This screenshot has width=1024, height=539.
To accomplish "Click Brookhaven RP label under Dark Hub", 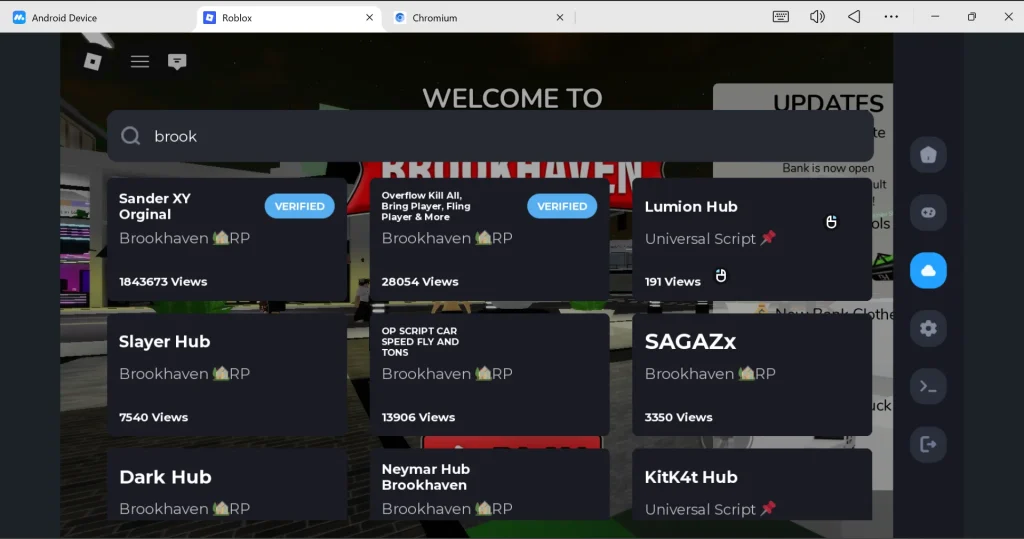I will (185, 508).
